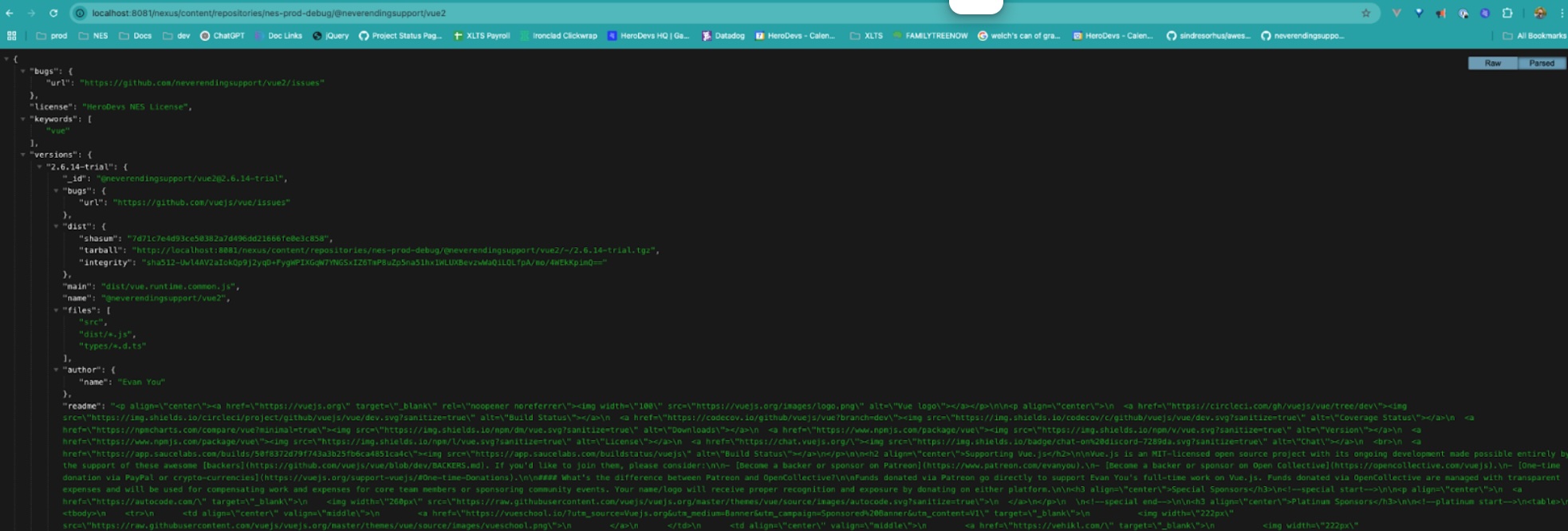The width and height of the screenshot is (1568, 531).
Task: Go back to previous page
Action: tap(10, 13)
